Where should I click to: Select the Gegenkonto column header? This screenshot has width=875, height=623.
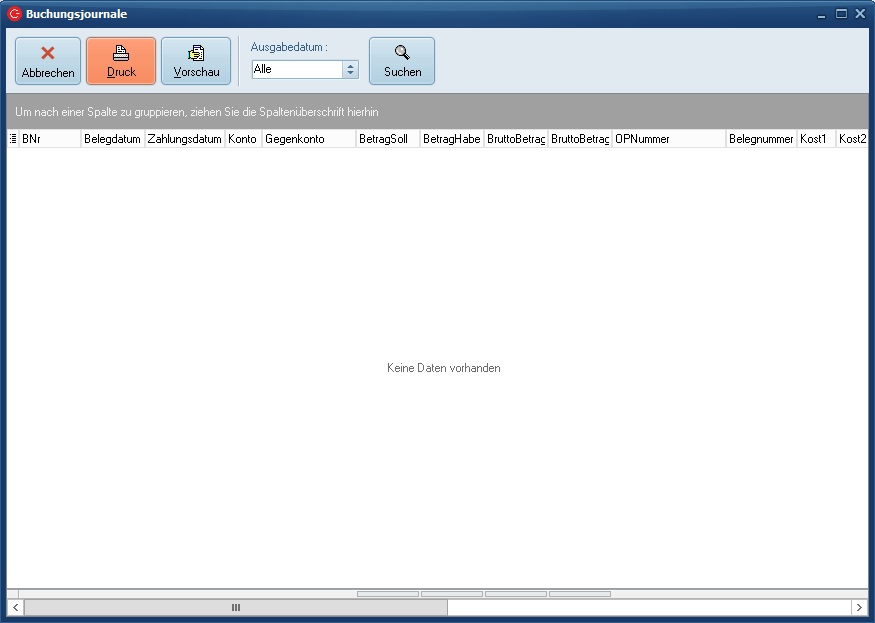point(308,139)
